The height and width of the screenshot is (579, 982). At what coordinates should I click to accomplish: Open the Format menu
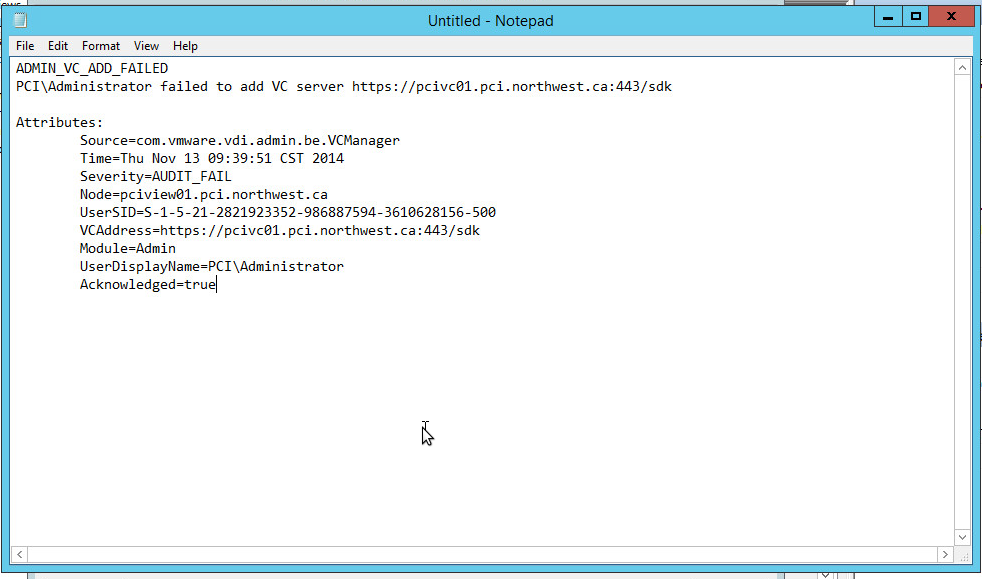point(101,46)
